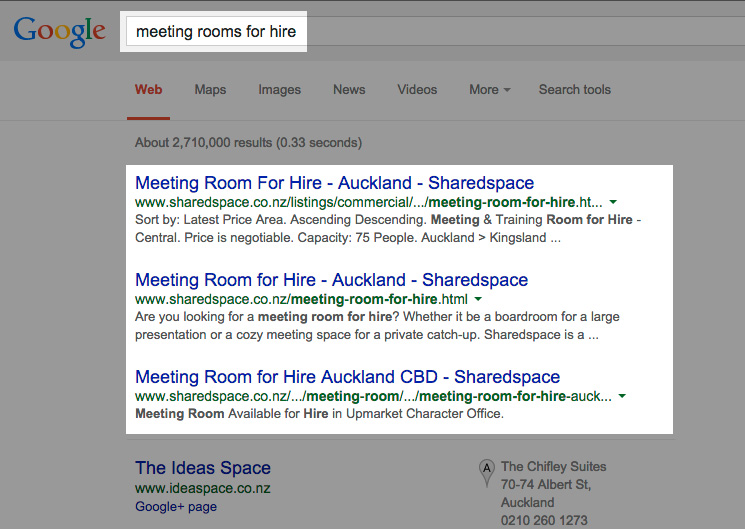Screen dimensions: 745x529
Task: Select the Web tab
Action: pyautogui.click(x=148, y=89)
